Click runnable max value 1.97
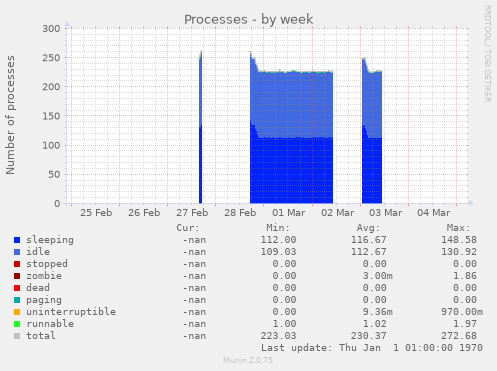497x371 pixels. [x=465, y=324]
